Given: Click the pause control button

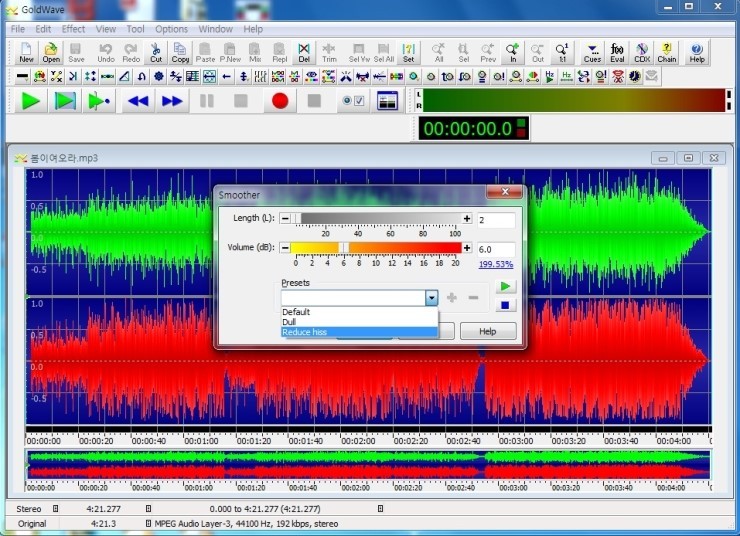Looking at the screenshot, I should (207, 101).
